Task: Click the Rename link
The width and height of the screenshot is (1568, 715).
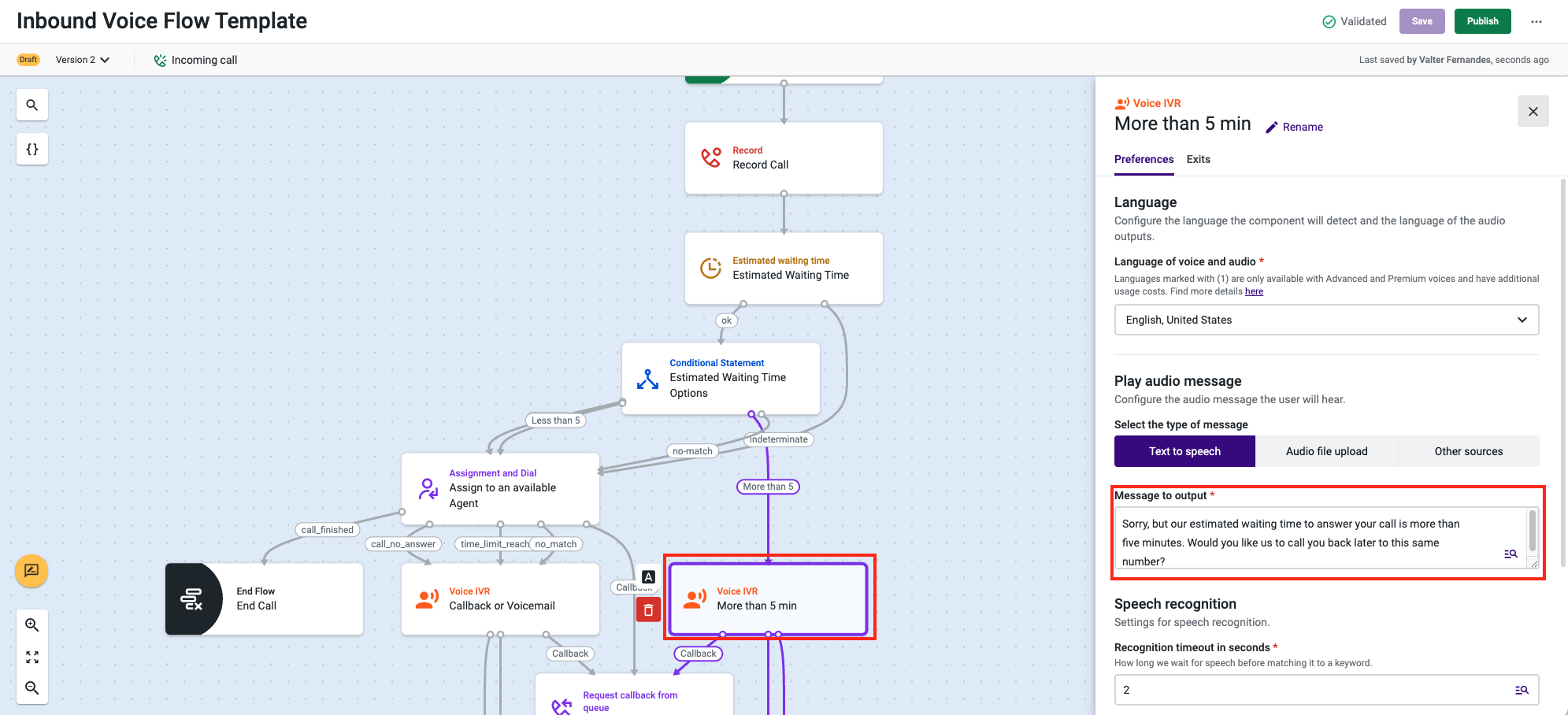Action: [x=1303, y=127]
